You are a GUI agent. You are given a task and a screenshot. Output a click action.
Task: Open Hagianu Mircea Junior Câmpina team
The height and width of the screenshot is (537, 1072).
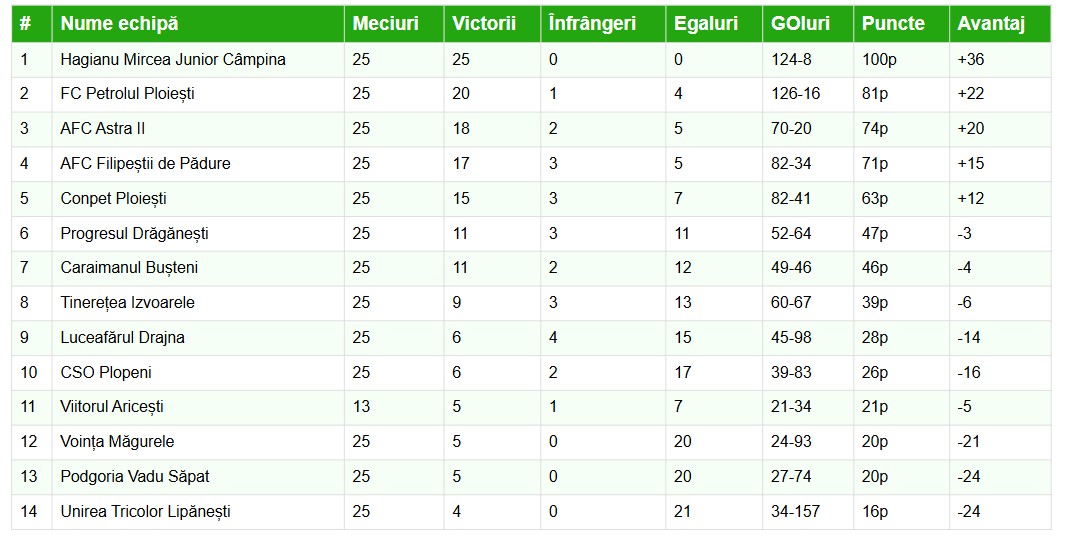pyautogui.click(x=173, y=59)
